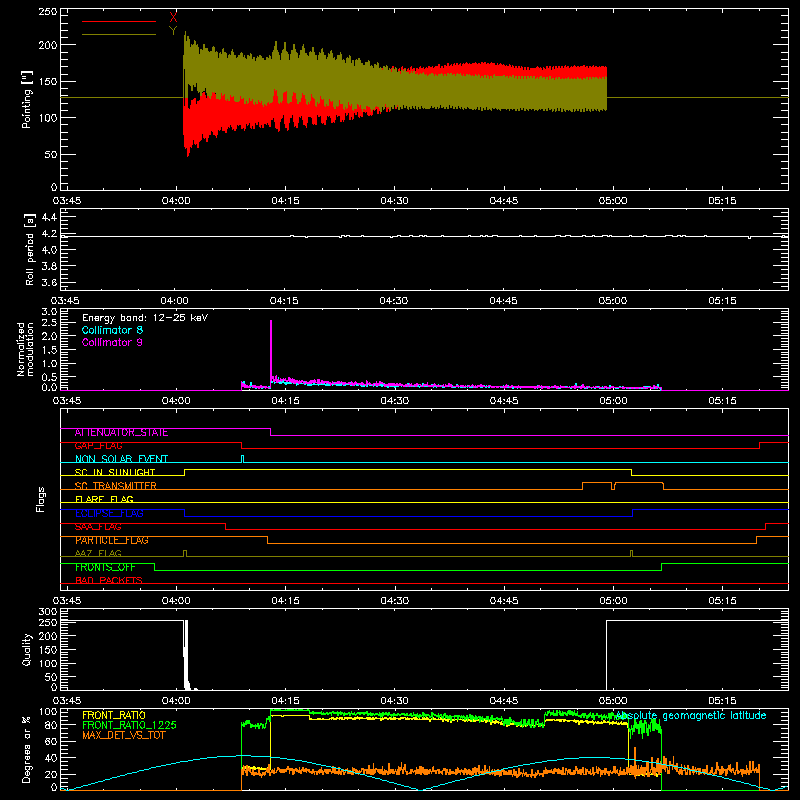Click the 'Degrees or %' axis title
Image resolution: width=800 pixels, height=800 pixels.
(27, 749)
